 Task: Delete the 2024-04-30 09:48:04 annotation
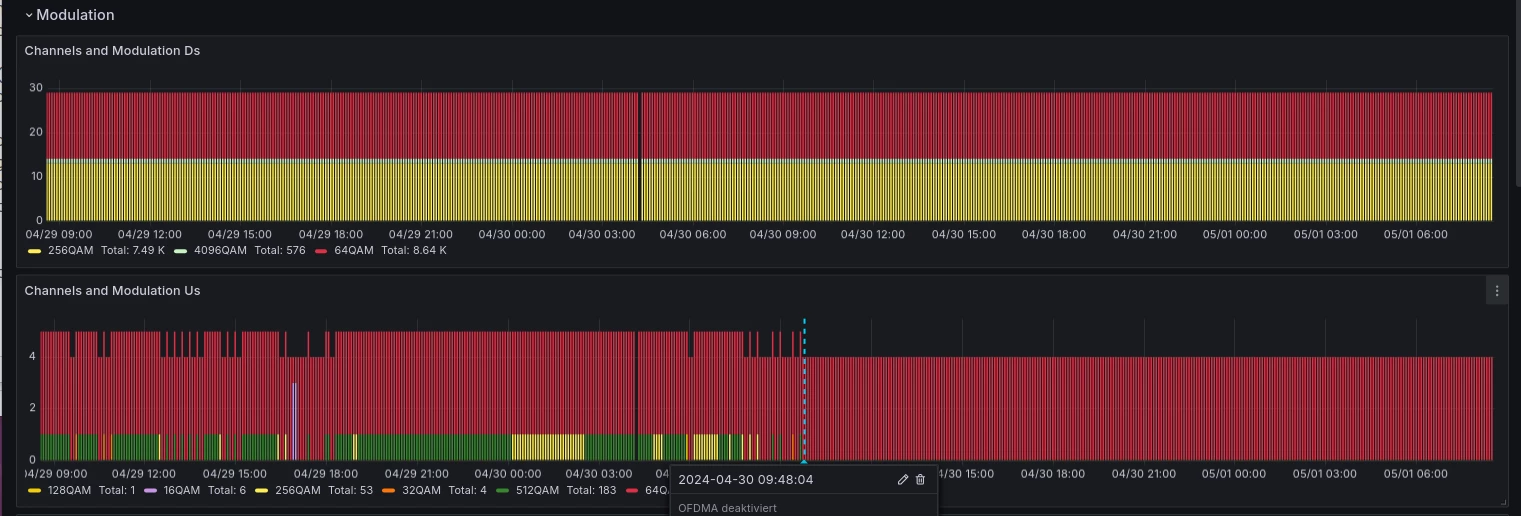point(920,480)
